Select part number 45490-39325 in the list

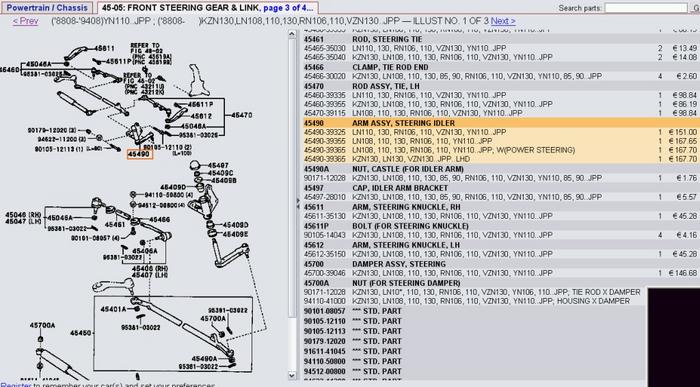pos(325,132)
